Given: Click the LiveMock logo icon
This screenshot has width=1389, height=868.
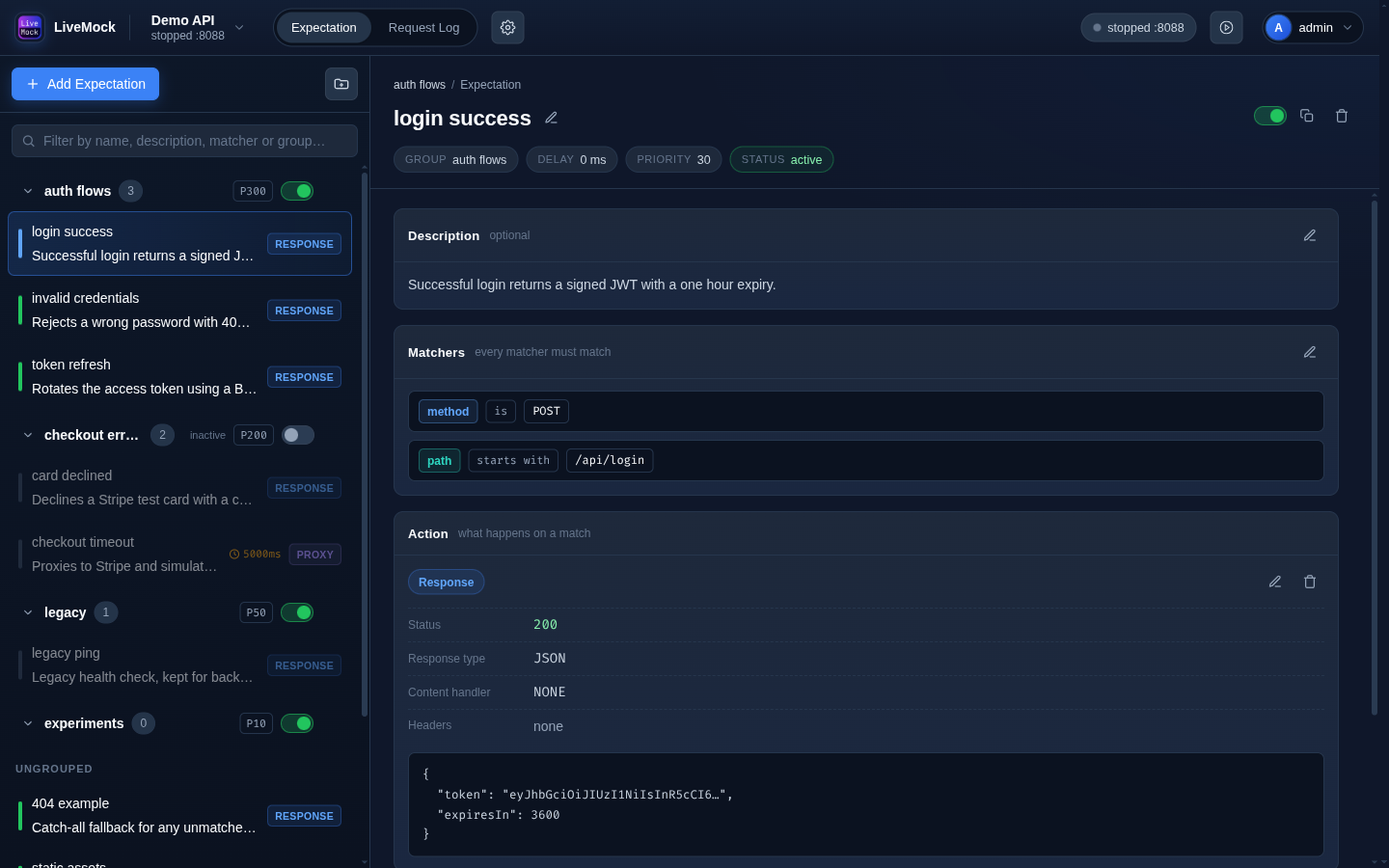Looking at the screenshot, I should [30, 28].
